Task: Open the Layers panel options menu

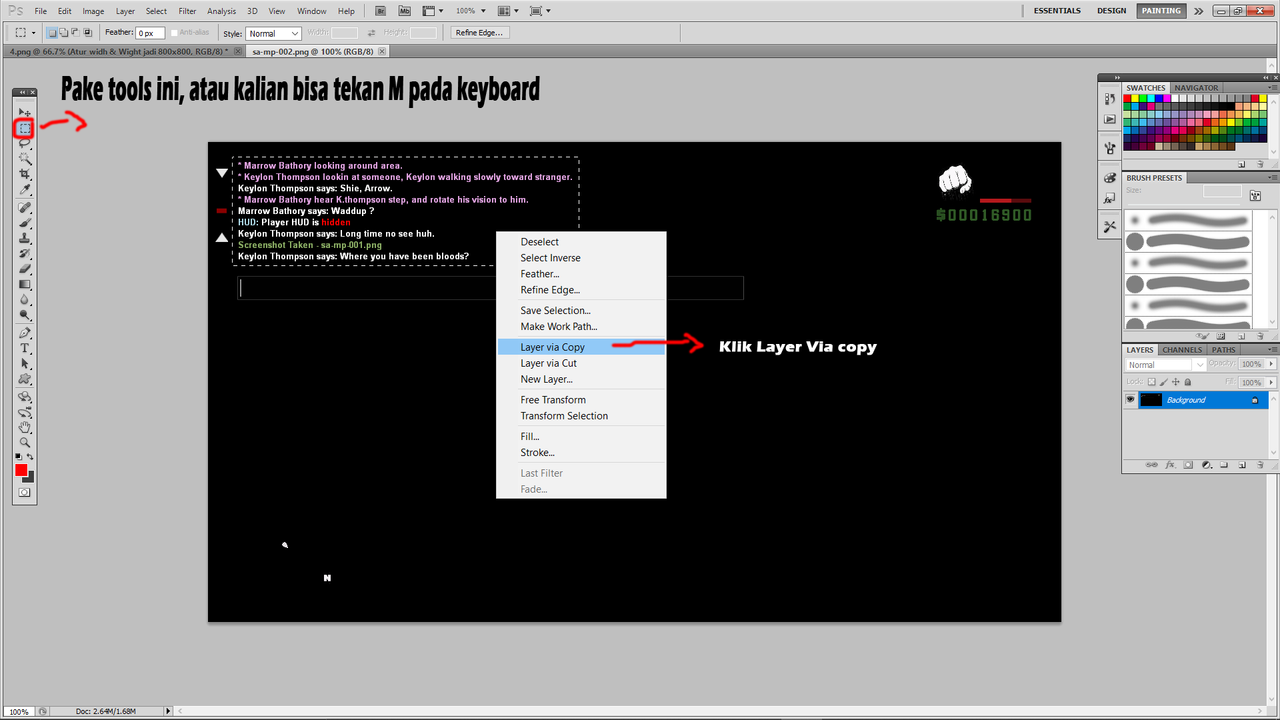Action: pos(1272,349)
